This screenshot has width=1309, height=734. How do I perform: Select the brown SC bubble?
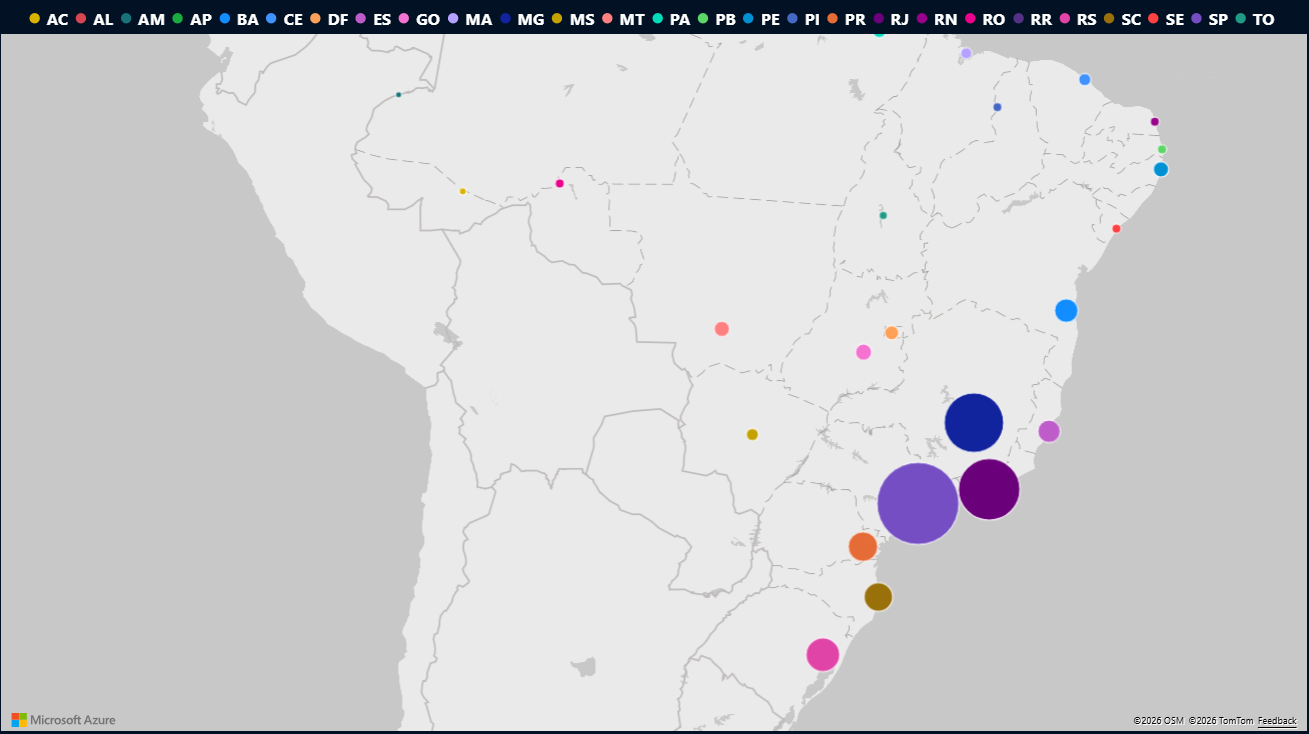pyautogui.click(x=877, y=596)
